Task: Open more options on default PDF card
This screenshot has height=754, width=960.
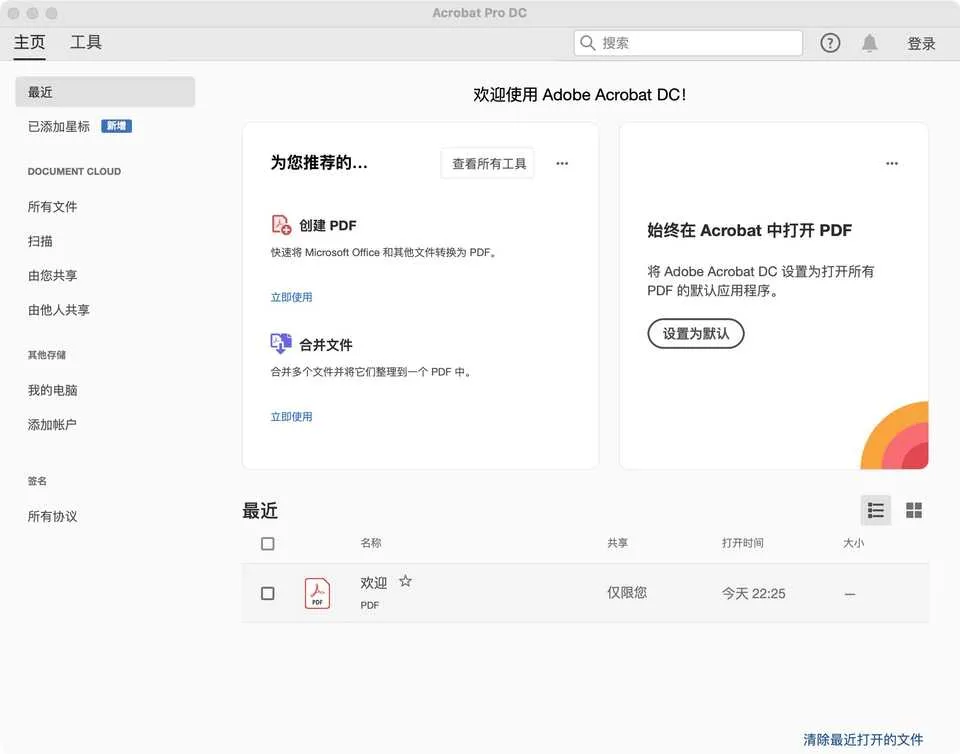Action: 892,163
